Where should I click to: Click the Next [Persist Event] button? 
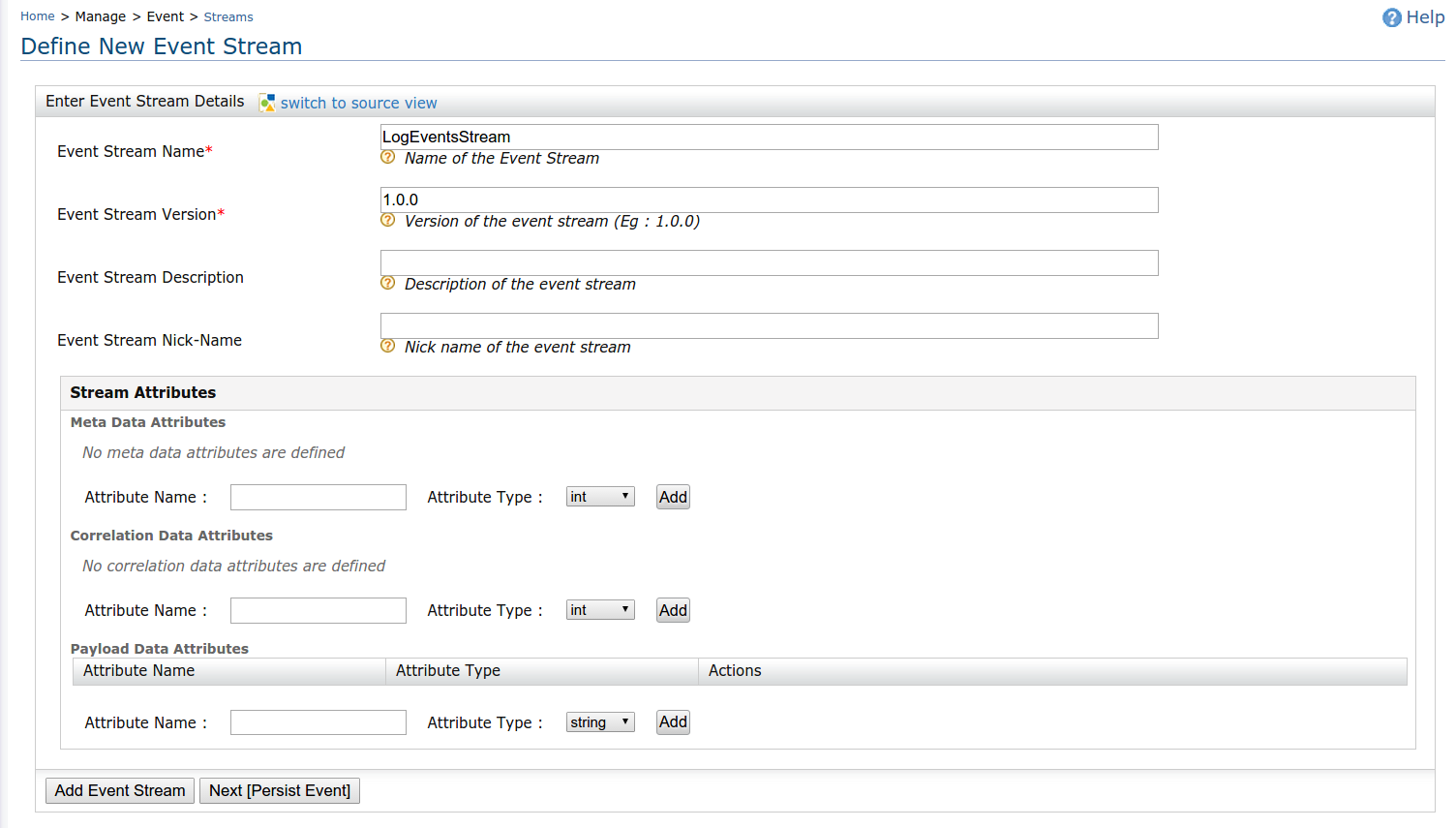pos(279,790)
